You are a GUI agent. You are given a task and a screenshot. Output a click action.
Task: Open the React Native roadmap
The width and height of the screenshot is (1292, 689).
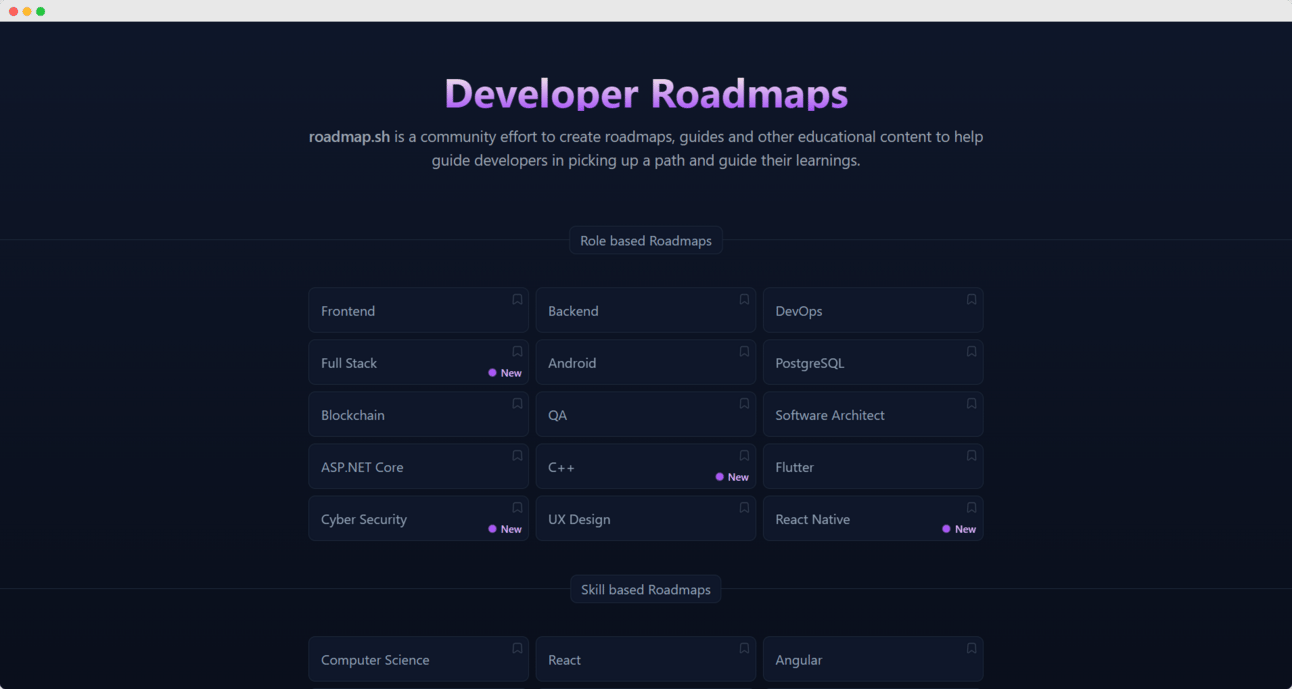873,518
